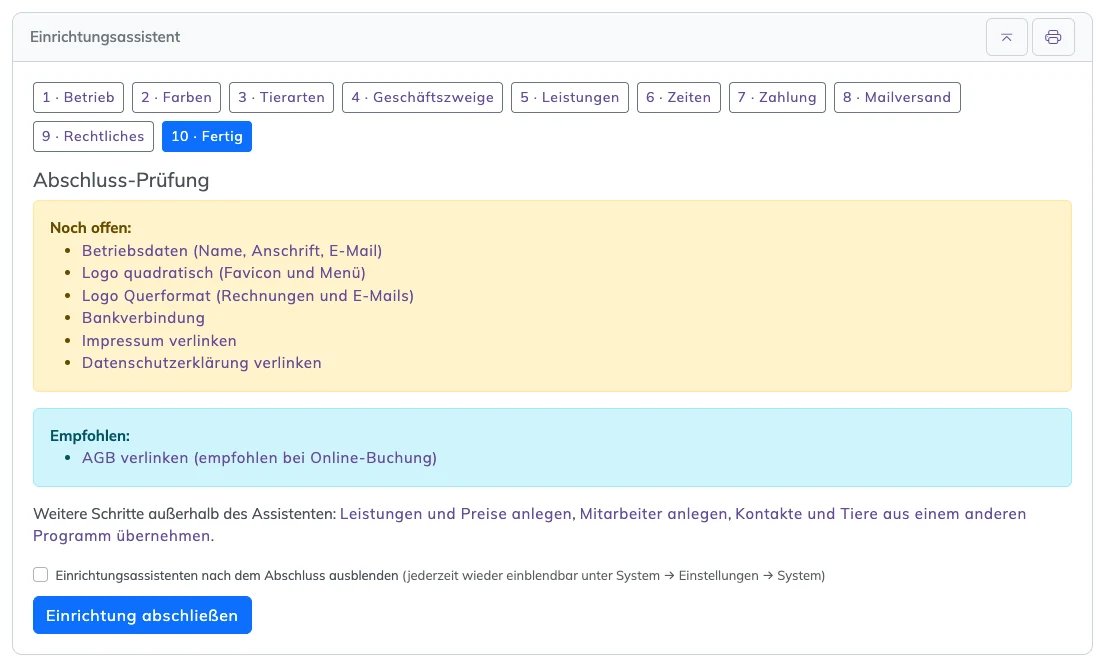1105x667 pixels.
Task: Go to step 1 · Betrieb
Action: click(78, 97)
